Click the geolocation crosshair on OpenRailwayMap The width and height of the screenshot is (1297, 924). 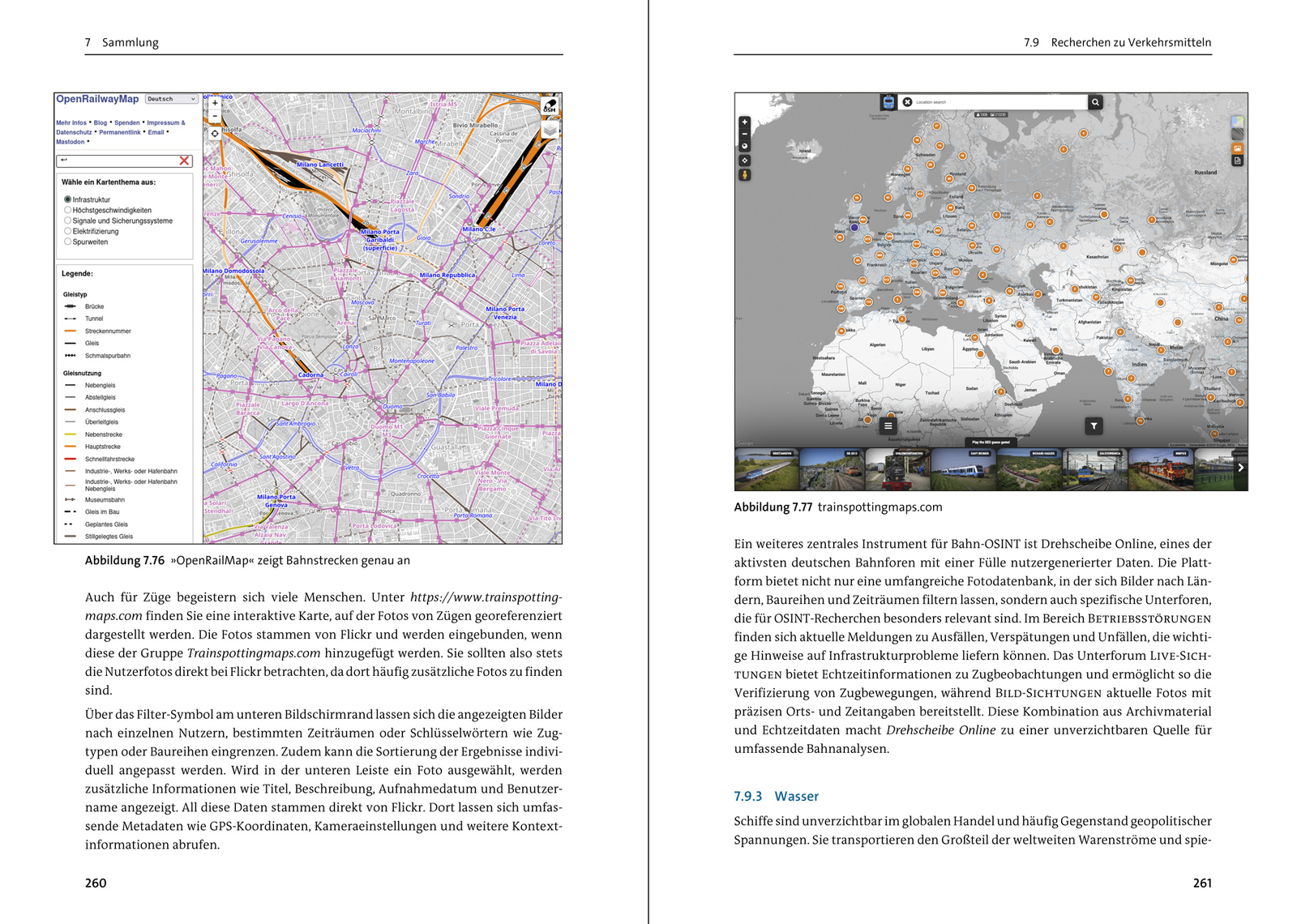pyautogui.click(x=215, y=134)
